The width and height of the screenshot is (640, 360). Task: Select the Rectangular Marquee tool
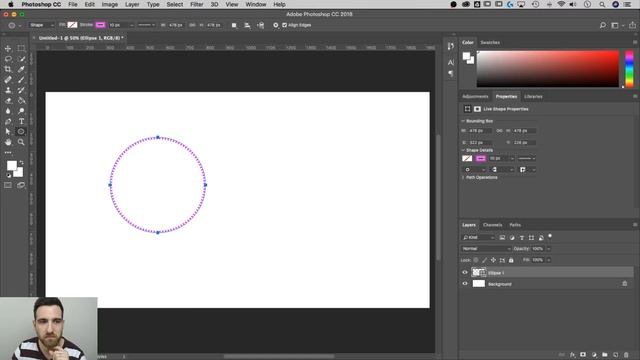[x=21, y=48]
